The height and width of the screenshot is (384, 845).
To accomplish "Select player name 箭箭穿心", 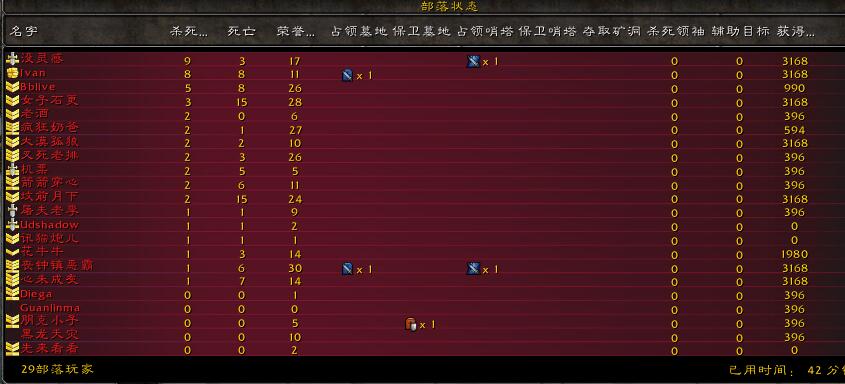I will coord(50,183).
